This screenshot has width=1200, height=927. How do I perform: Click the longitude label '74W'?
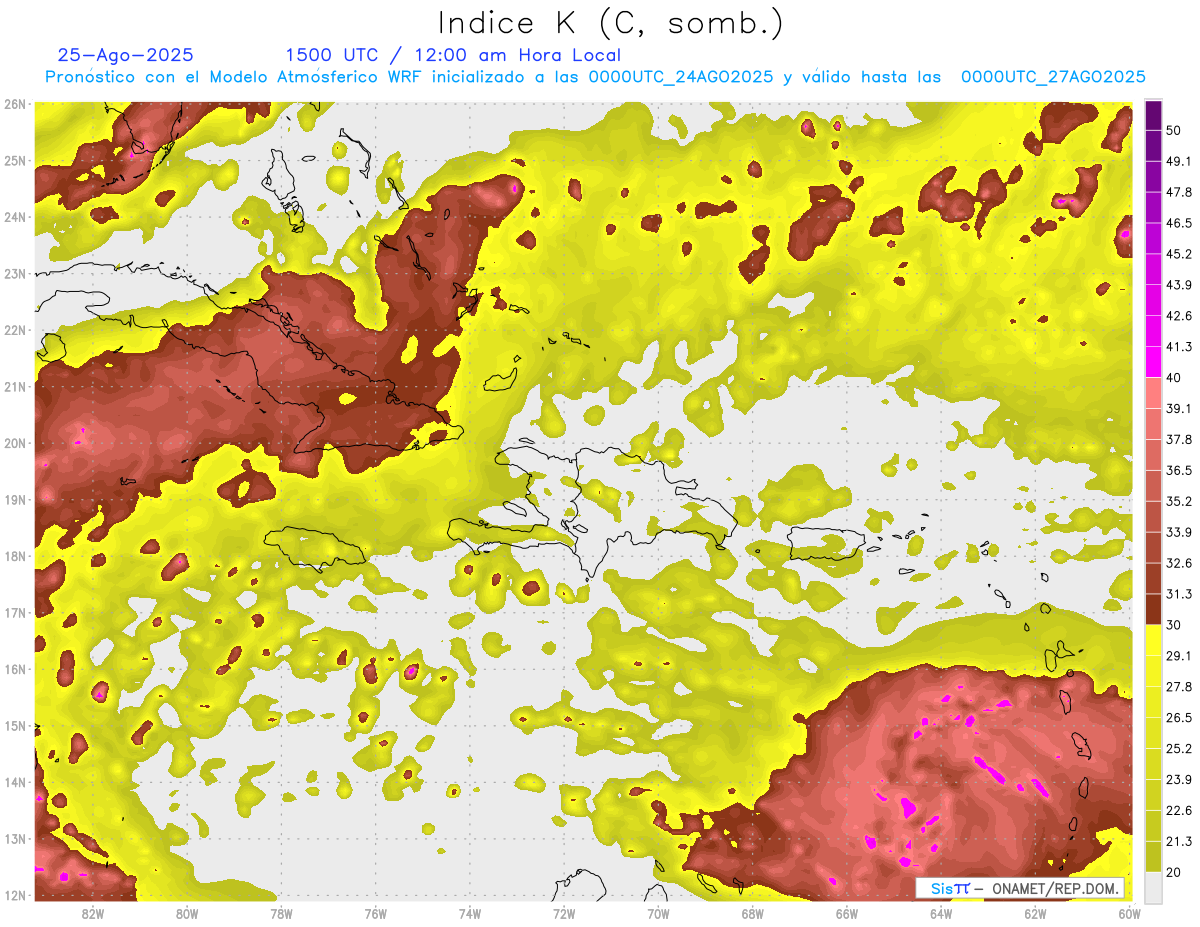(470, 913)
